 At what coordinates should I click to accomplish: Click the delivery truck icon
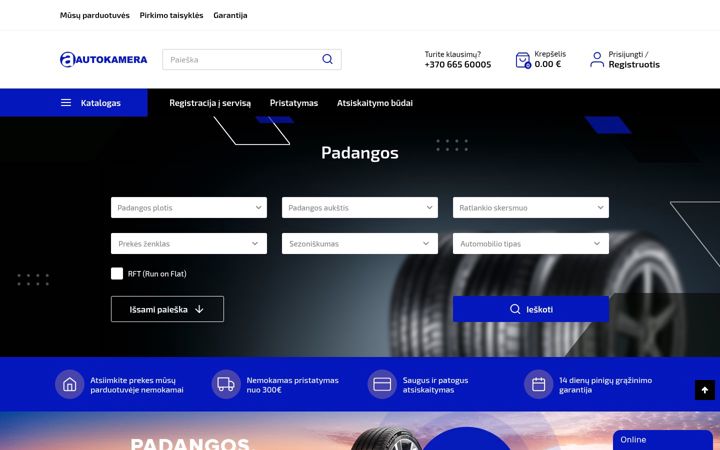[x=226, y=384]
